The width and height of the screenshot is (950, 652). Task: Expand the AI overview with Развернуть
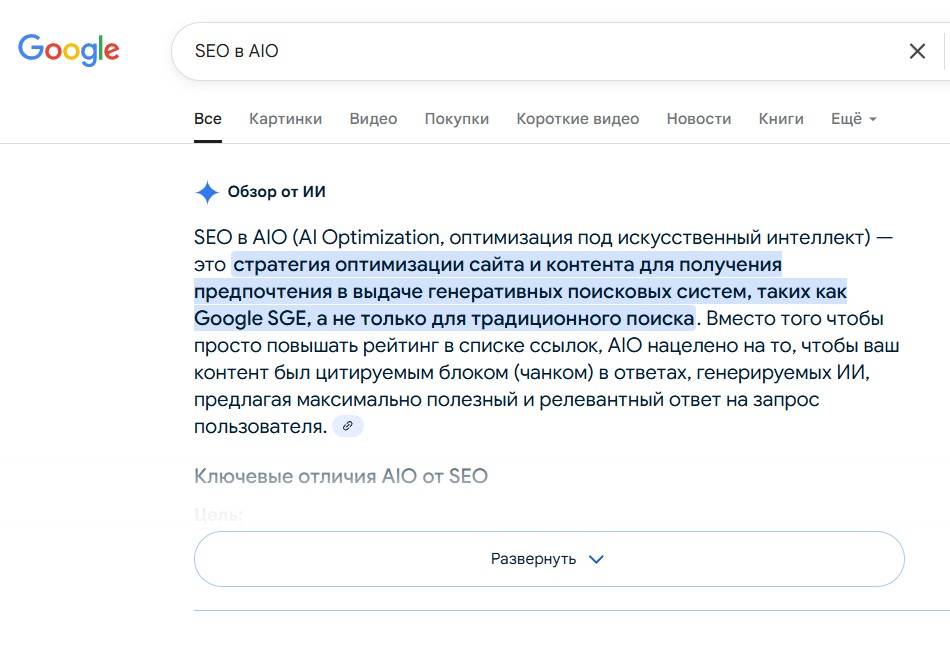tap(549, 559)
